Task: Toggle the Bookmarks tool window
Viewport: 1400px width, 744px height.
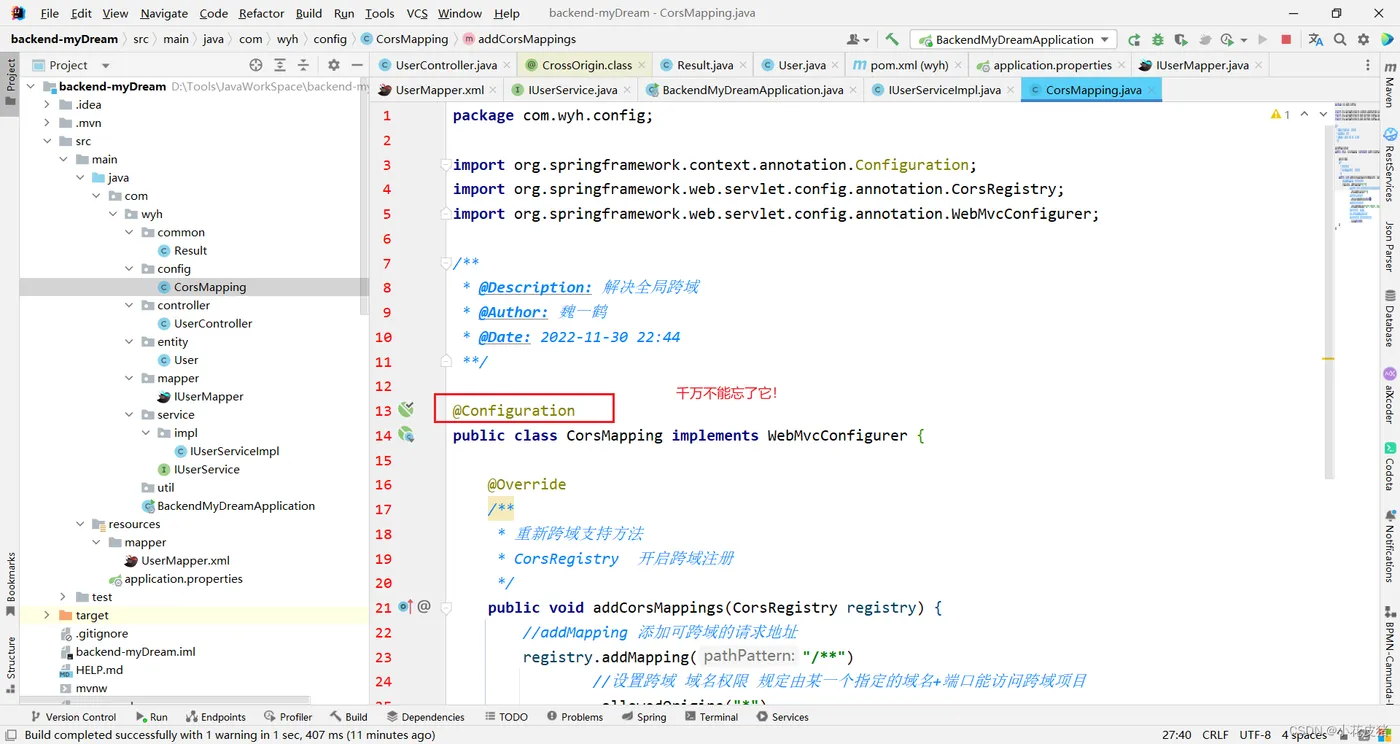Action: point(11,585)
